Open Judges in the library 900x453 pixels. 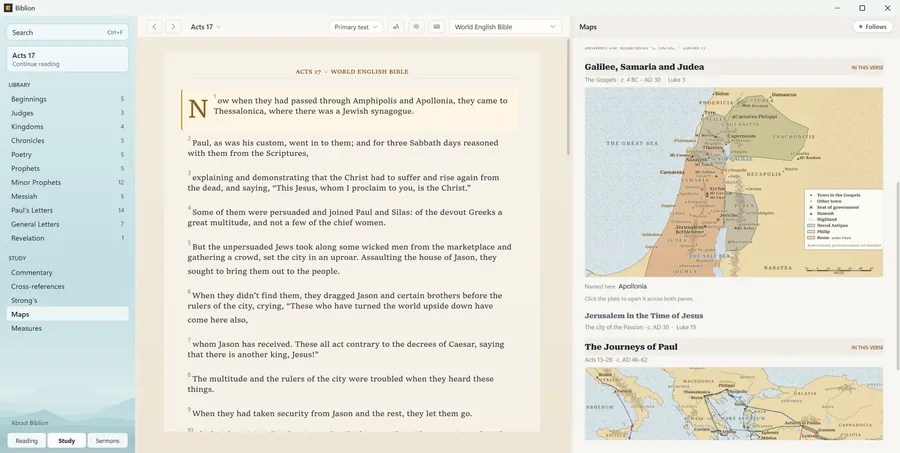click(x=67, y=113)
